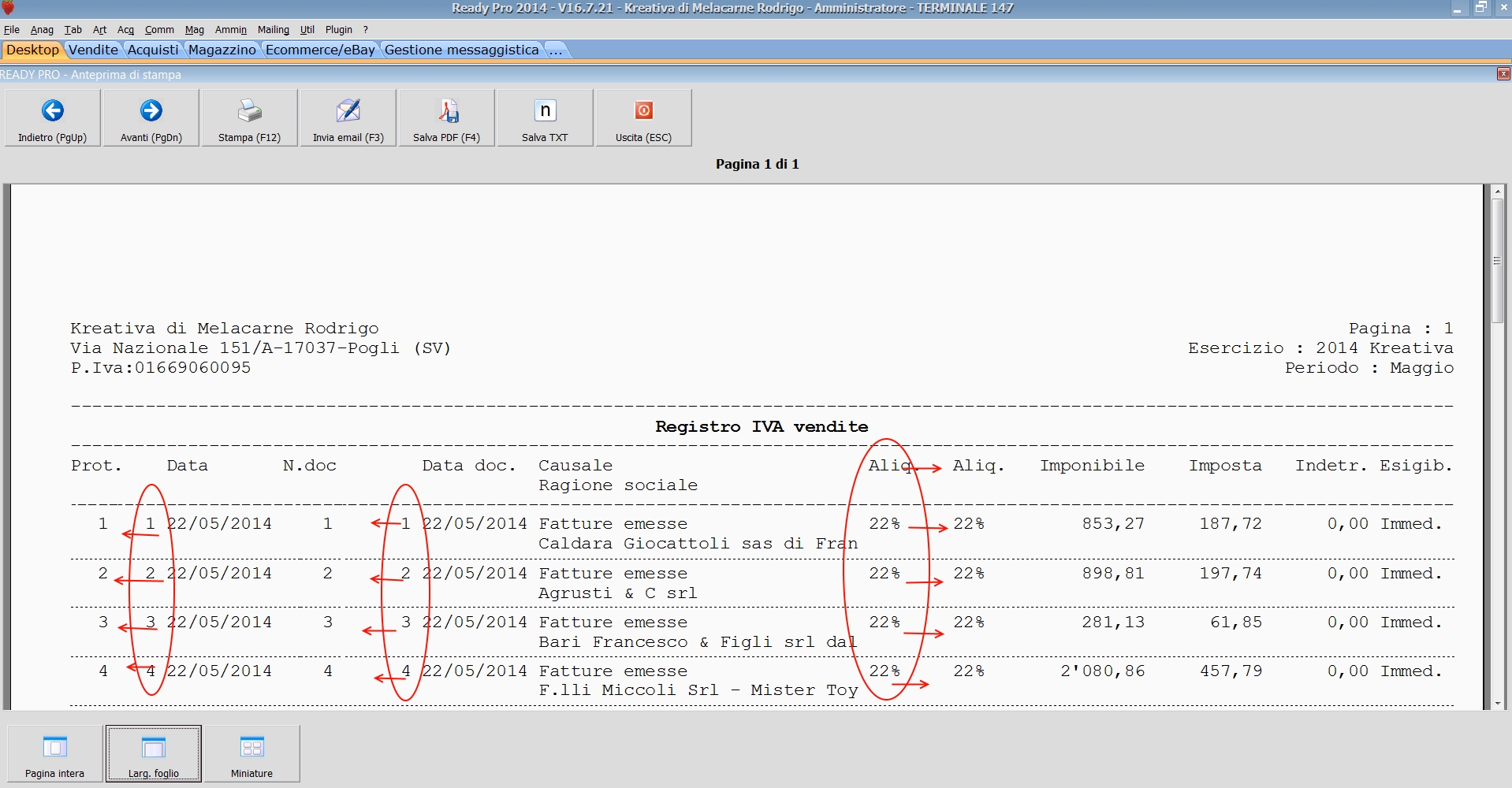Click the 853,27 imponibile amount

pyautogui.click(x=1113, y=524)
